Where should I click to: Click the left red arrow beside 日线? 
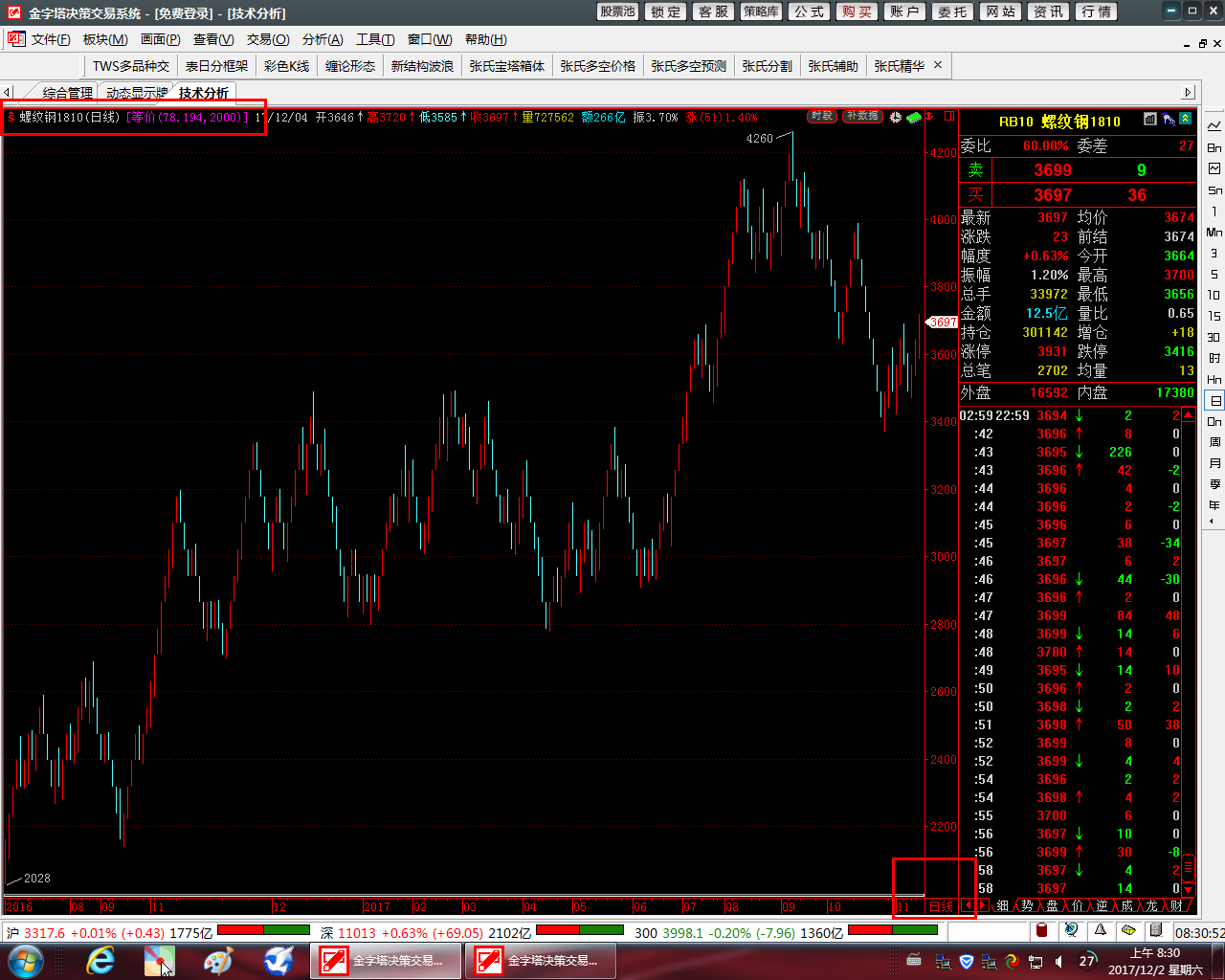968,905
